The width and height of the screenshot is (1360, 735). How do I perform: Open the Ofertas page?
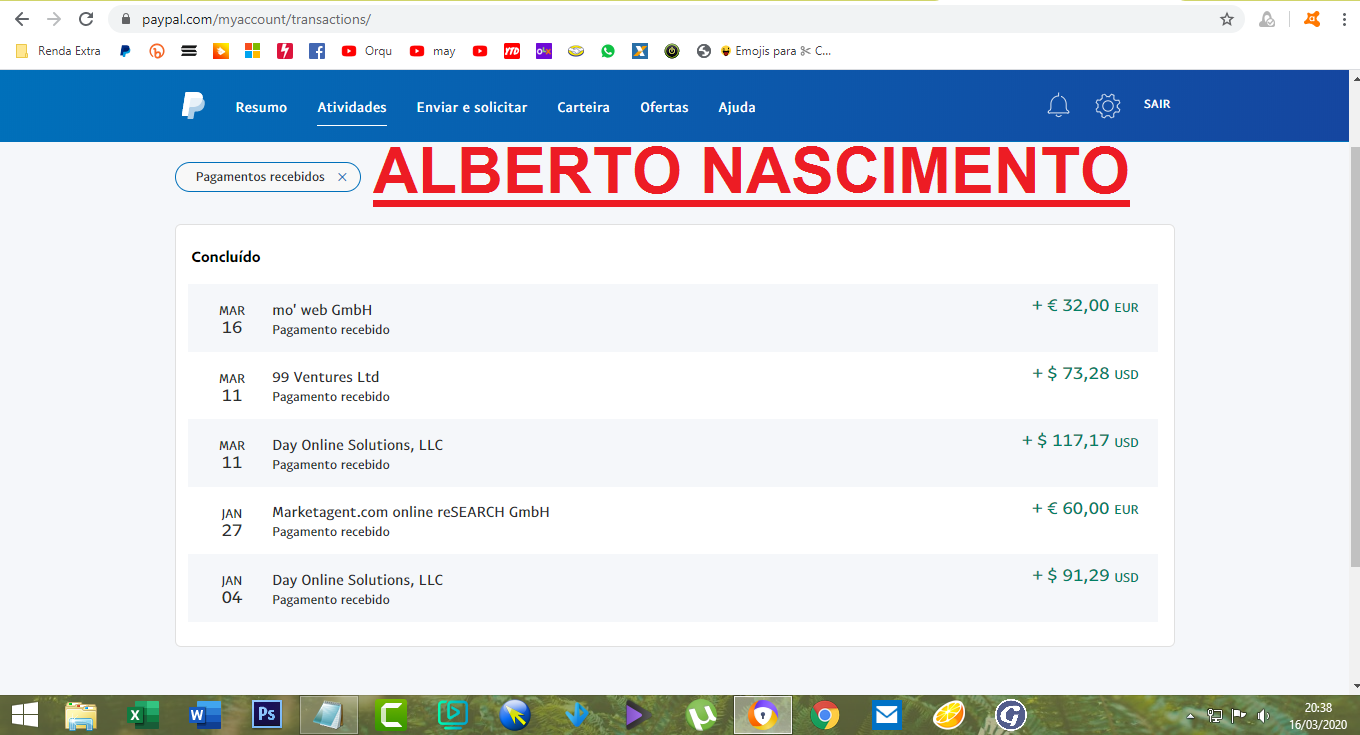(664, 107)
